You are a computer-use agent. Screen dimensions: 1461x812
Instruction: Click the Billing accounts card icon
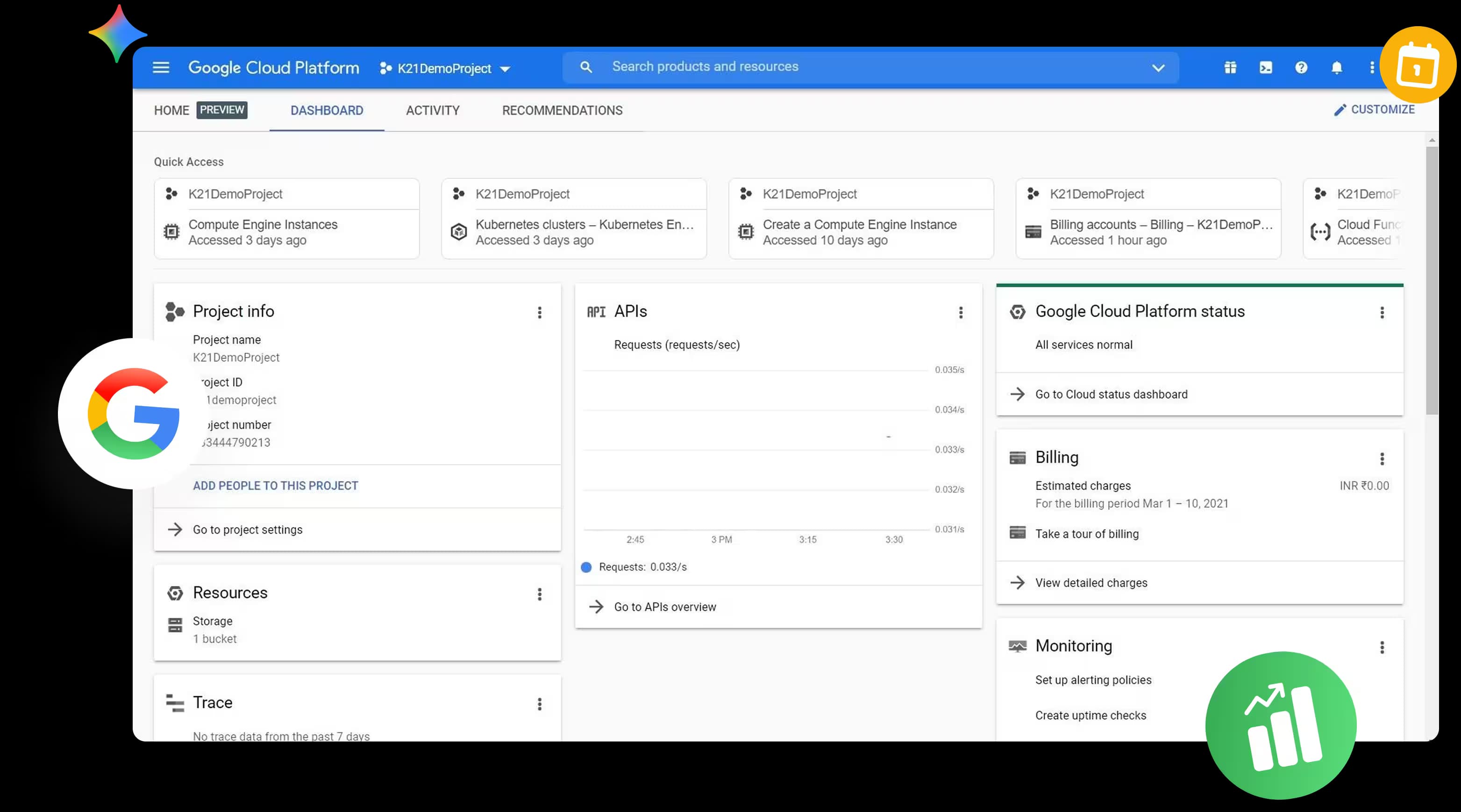(1033, 231)
